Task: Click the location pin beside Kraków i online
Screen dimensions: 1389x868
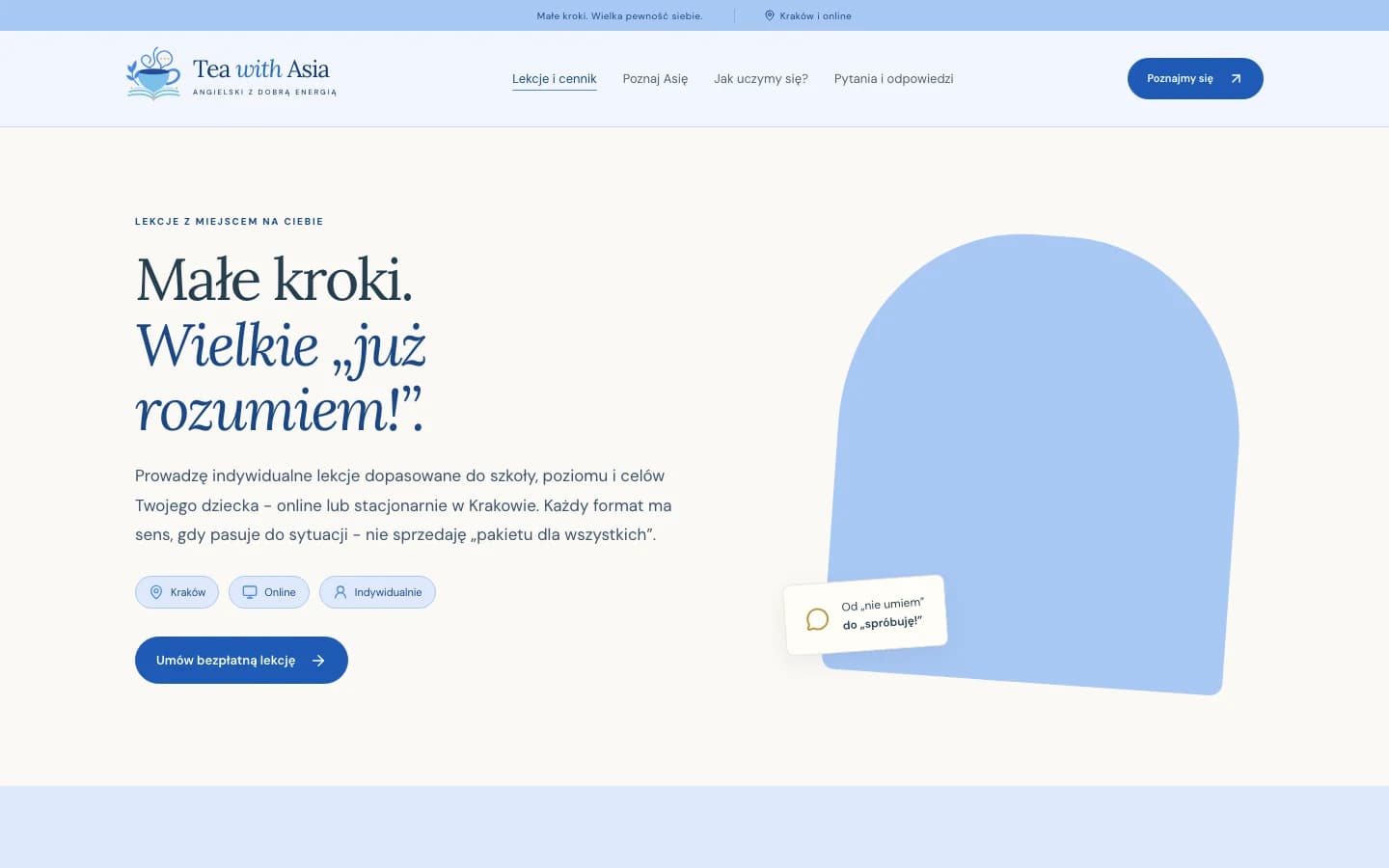Action: pyautogui.click(x=770, y=15)
